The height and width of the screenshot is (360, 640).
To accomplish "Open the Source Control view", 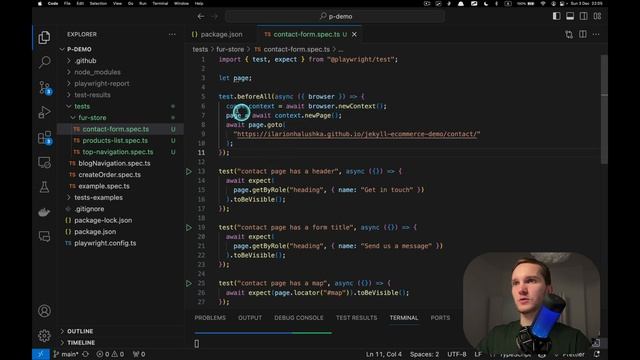I will coord(44,87).
